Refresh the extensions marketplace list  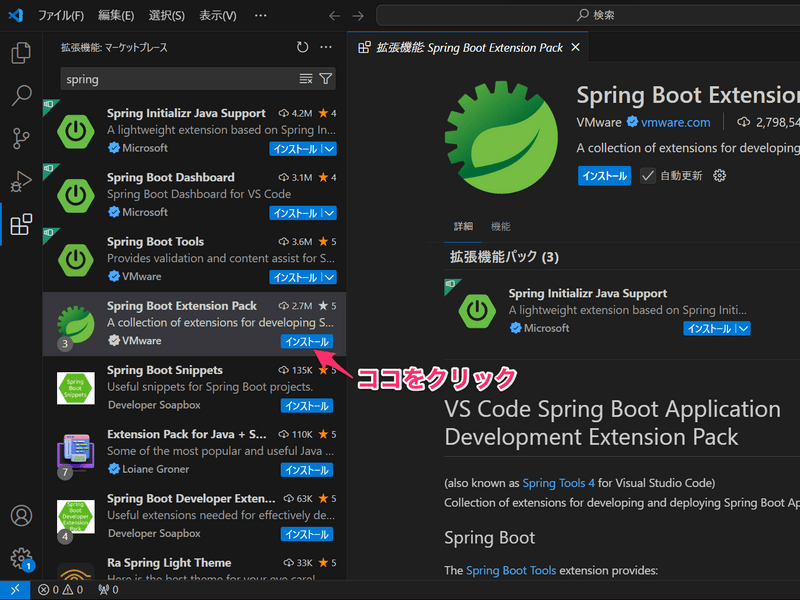[x=303, y=47]
